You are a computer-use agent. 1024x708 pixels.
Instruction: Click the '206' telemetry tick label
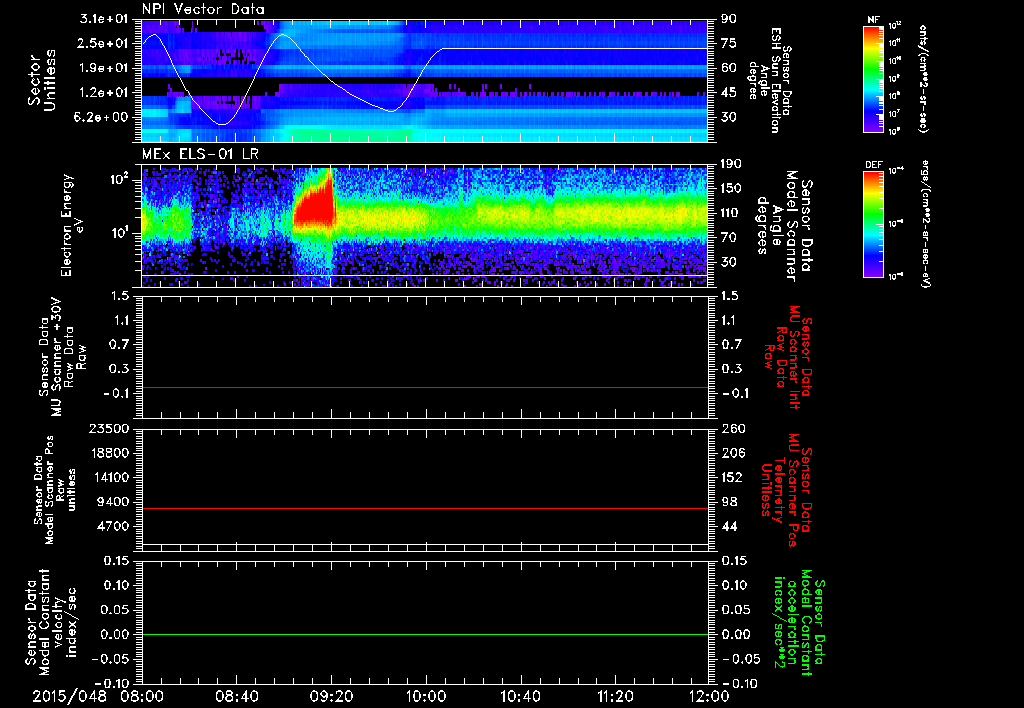732,453
